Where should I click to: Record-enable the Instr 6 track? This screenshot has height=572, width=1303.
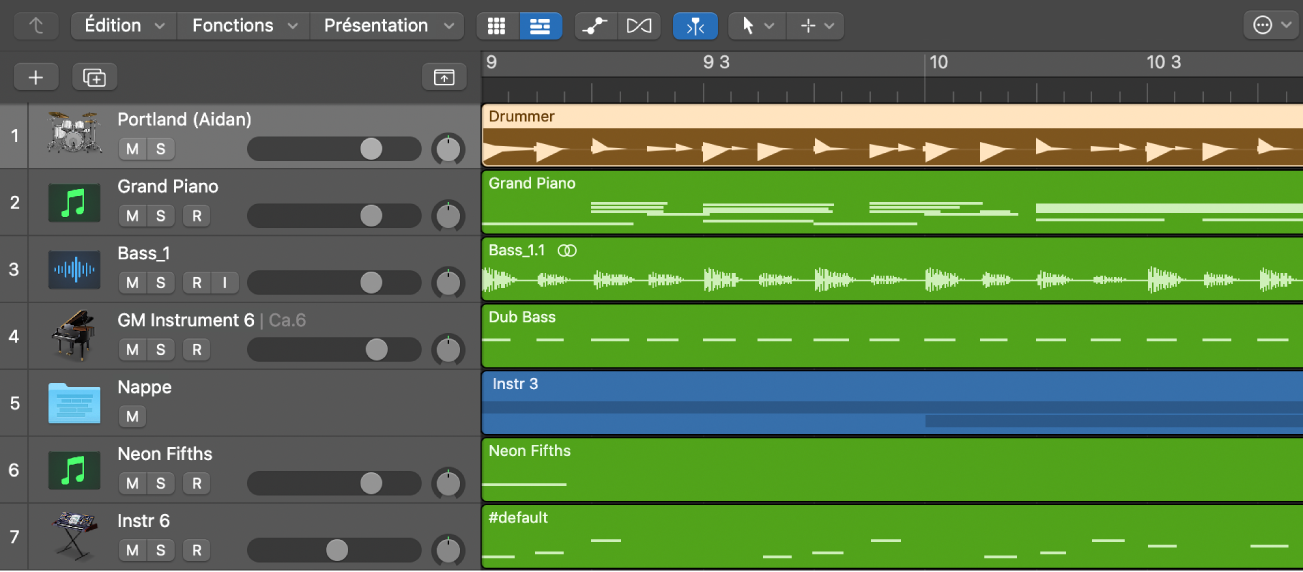click(197, 551)
